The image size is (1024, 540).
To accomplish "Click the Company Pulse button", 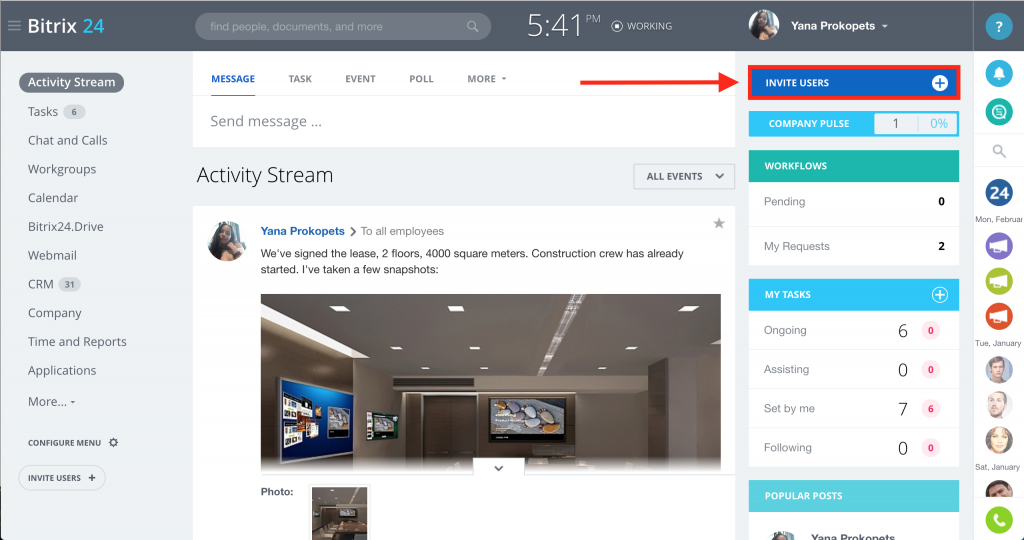I will click(x=854, y=123).
